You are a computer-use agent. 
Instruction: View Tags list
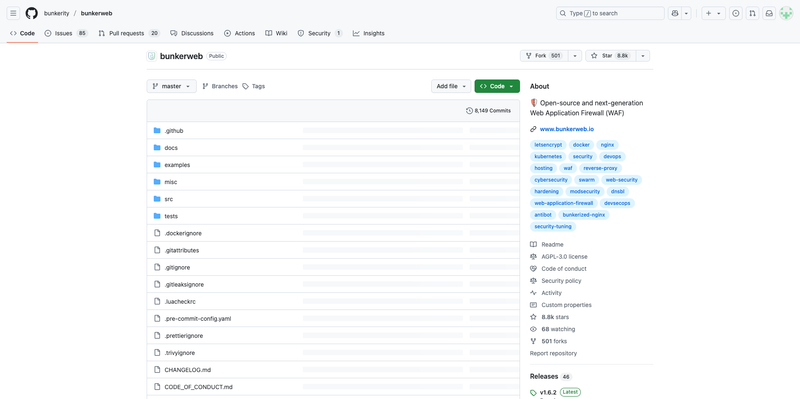click(x=254, y=86)
